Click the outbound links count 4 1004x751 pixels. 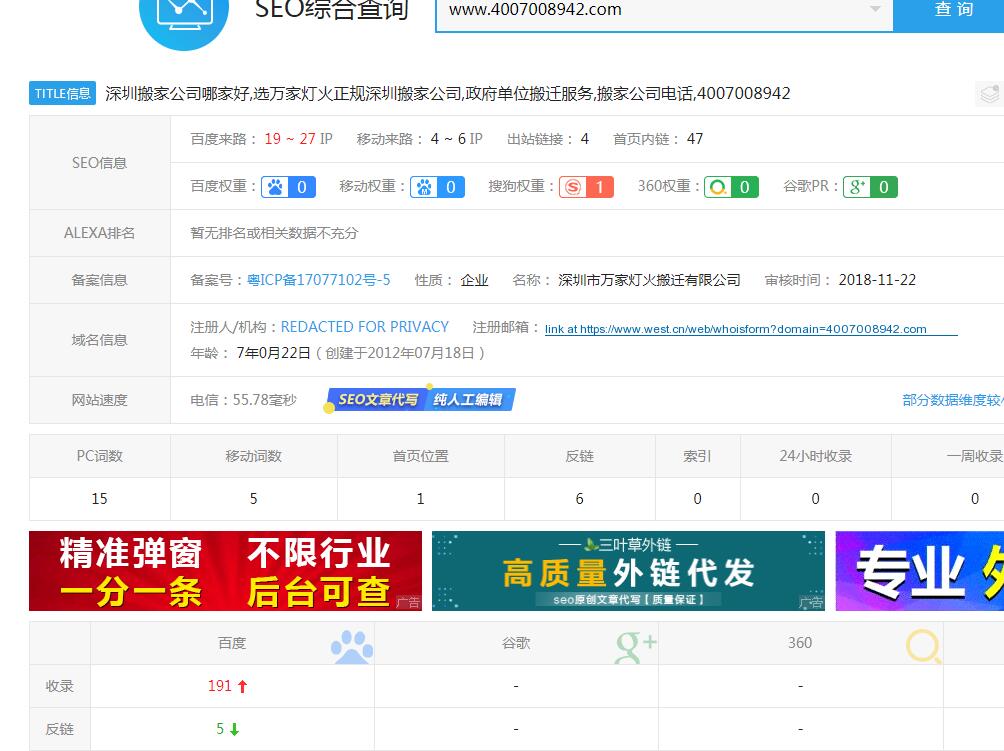click(585, 139)
